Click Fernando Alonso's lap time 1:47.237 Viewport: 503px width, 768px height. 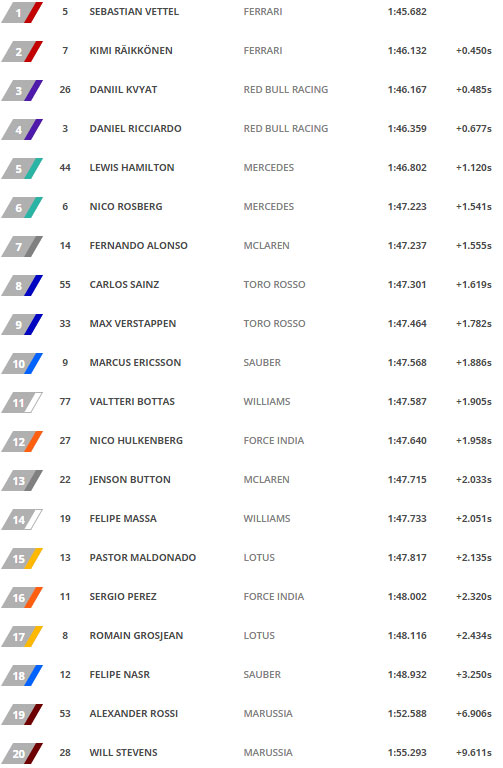coord(407,246)
